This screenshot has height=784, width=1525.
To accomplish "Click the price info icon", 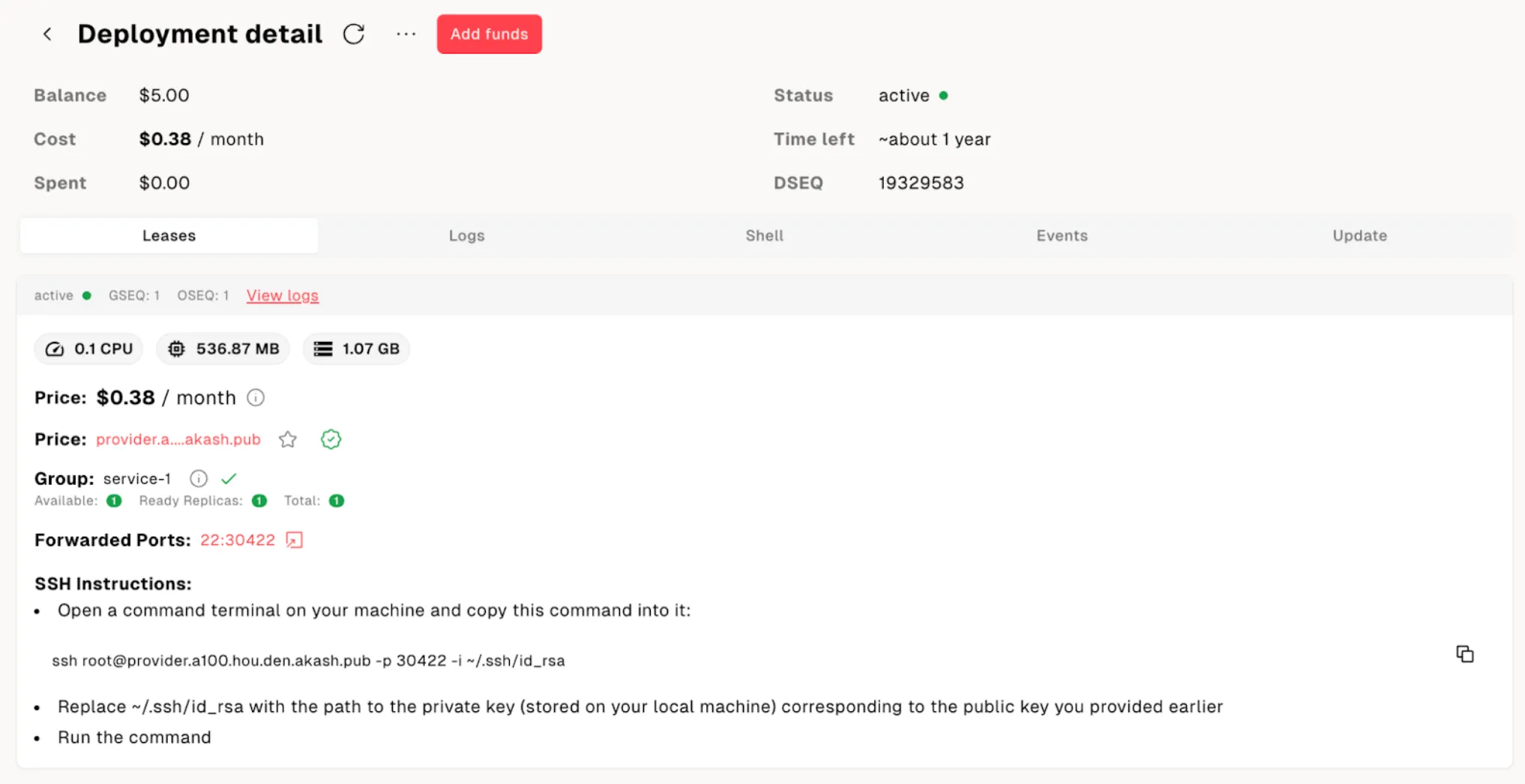I will [256, 397].
